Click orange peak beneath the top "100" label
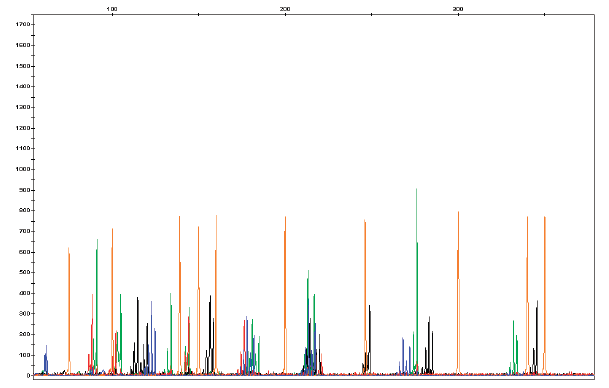 tap(112, 302)
